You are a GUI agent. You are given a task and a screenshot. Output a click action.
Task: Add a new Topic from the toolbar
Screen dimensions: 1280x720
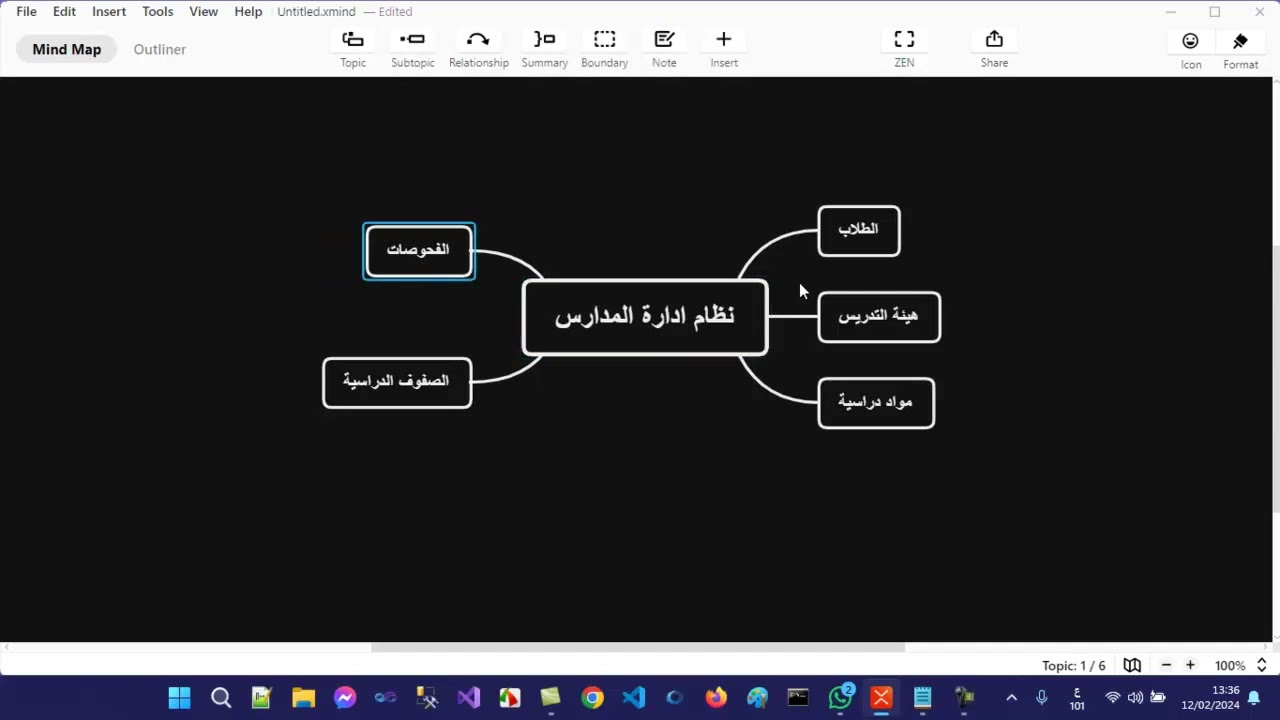pos(353,49)
